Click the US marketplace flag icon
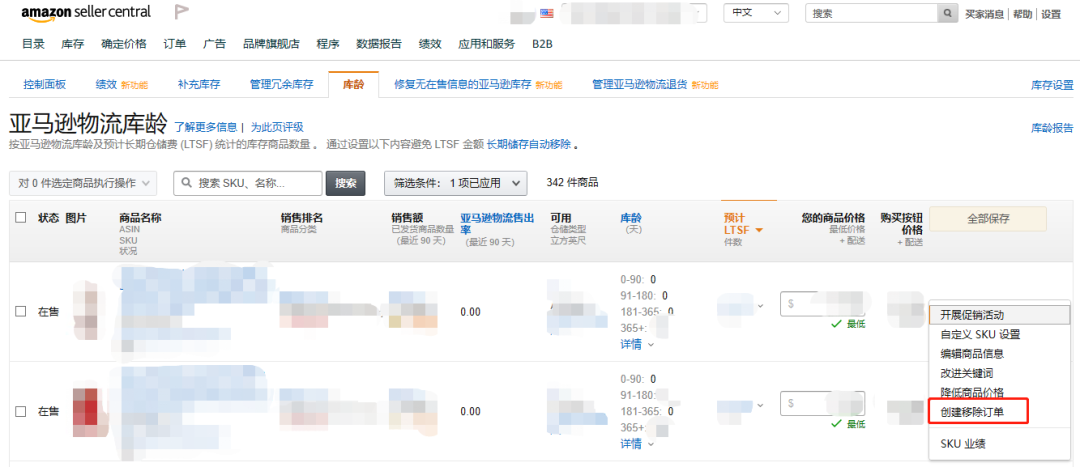Image resolution: width=1080 pixels, height=467 pixels. [547, 13]
